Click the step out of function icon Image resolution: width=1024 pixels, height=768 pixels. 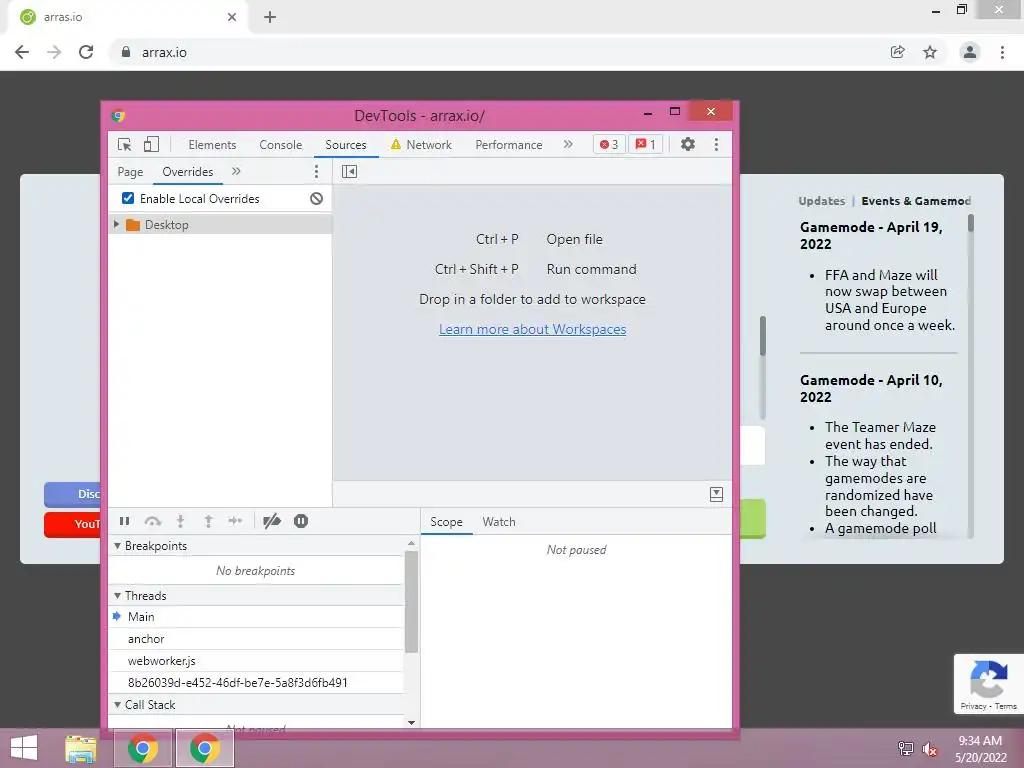tap(208, 521)
